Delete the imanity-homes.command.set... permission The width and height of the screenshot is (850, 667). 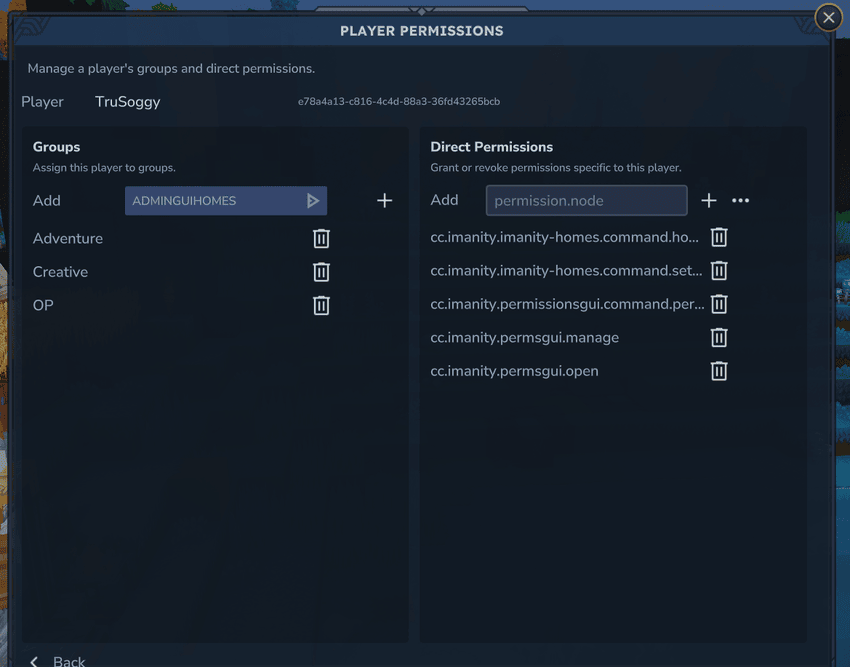coord(718,271)
